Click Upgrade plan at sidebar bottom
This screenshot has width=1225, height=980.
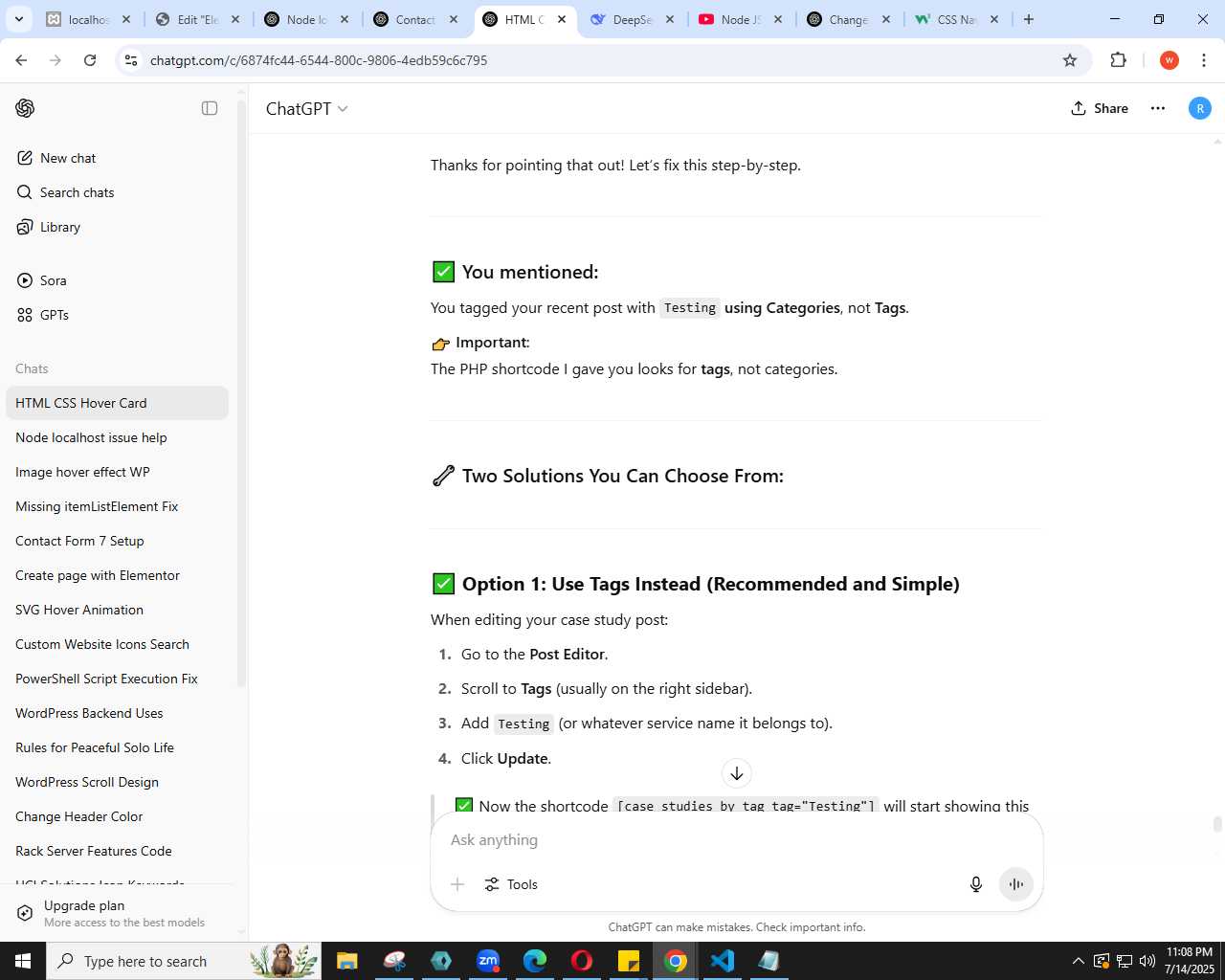pos(117,913)
